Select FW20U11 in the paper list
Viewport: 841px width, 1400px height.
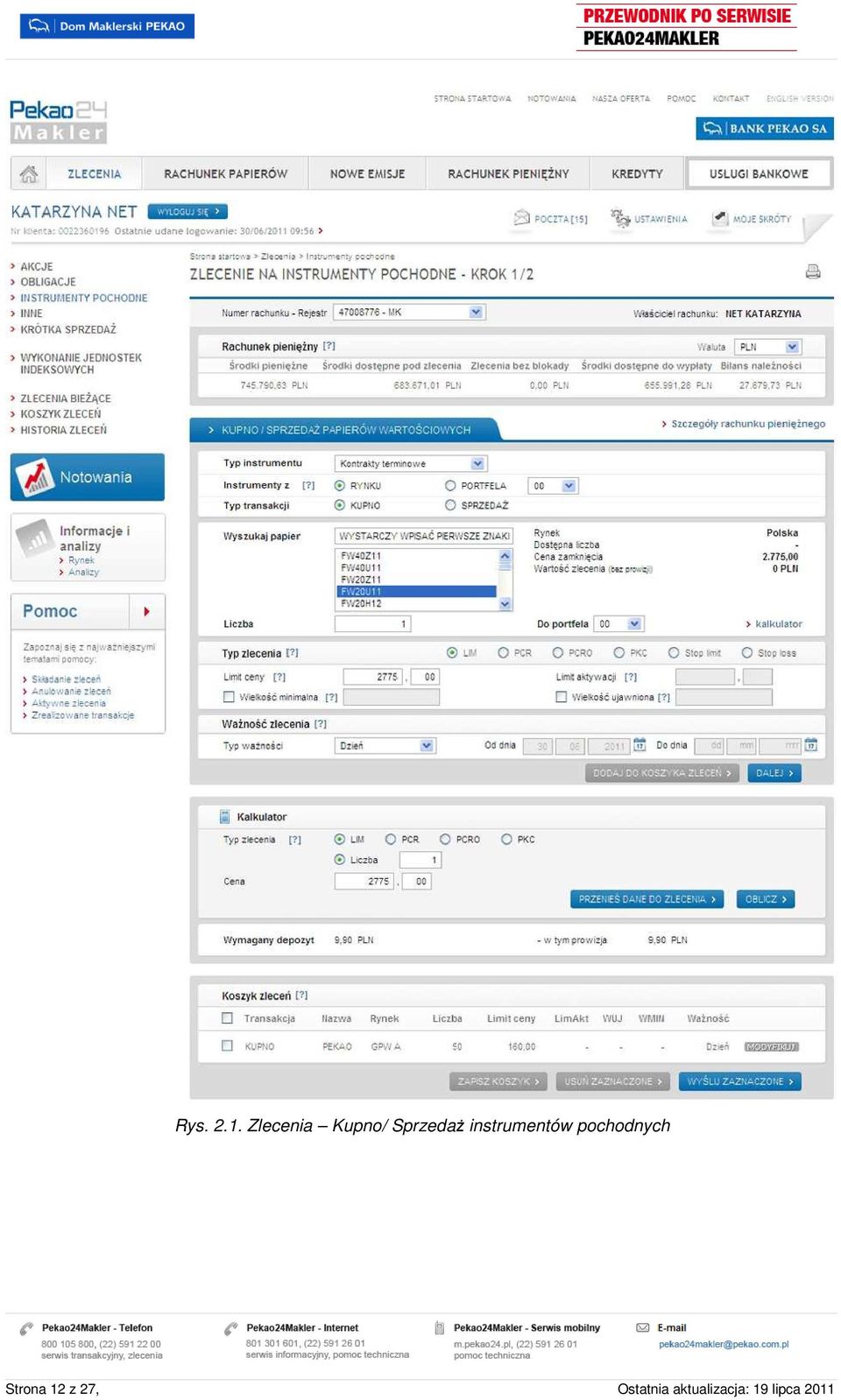pos(416,592)
